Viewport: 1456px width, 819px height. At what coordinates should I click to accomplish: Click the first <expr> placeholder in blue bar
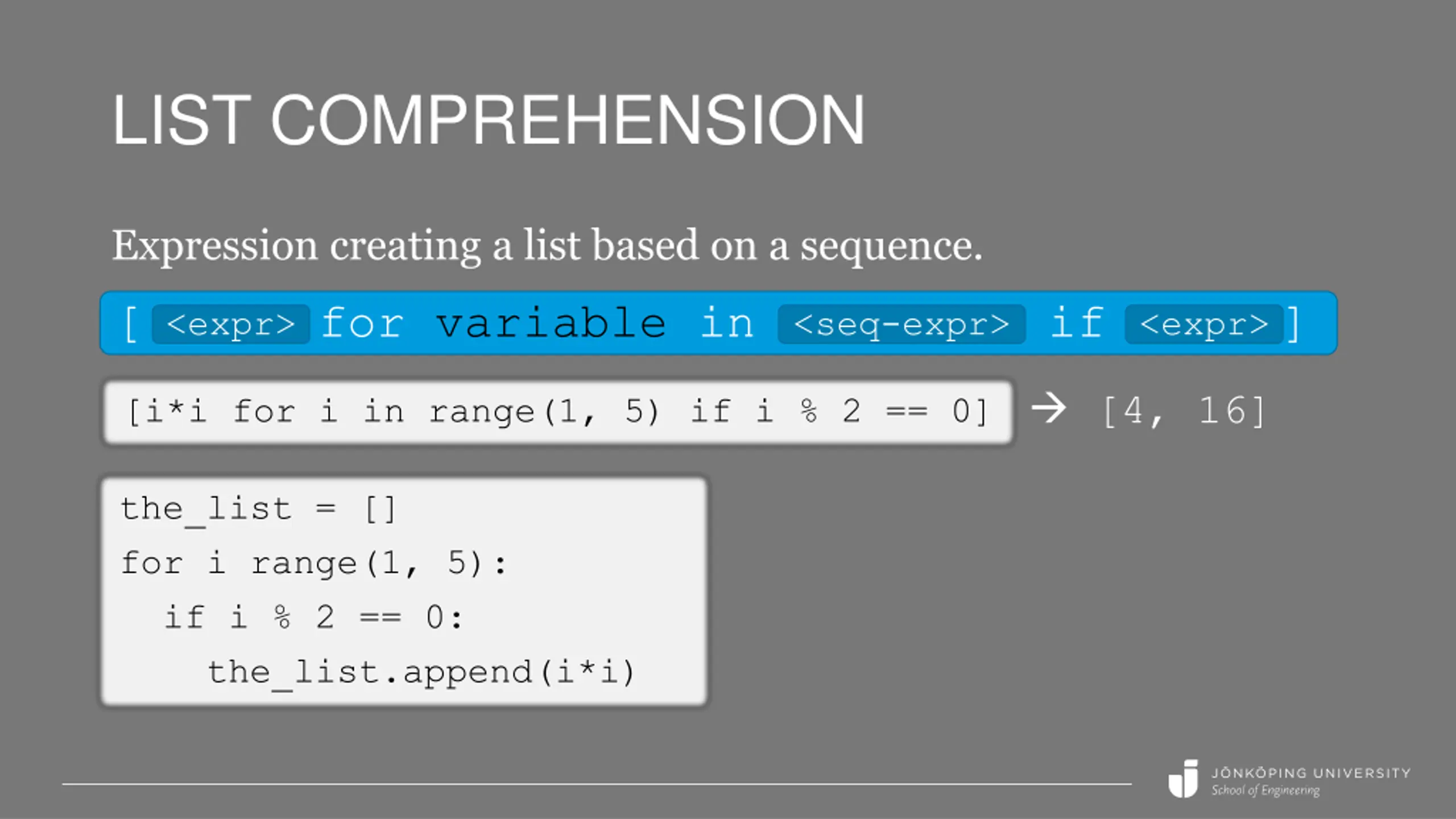coord(231,324)
